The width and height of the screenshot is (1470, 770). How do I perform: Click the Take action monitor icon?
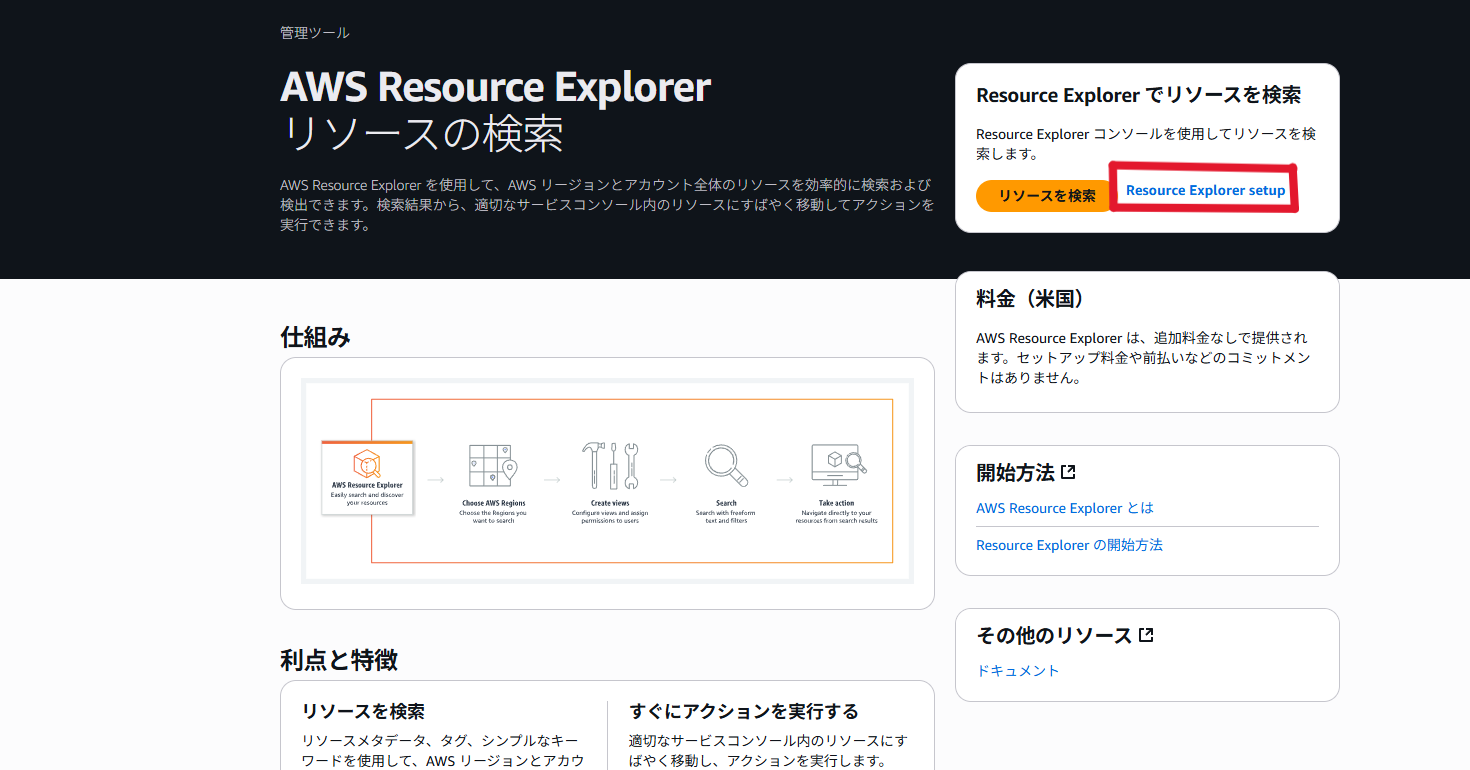841,462
